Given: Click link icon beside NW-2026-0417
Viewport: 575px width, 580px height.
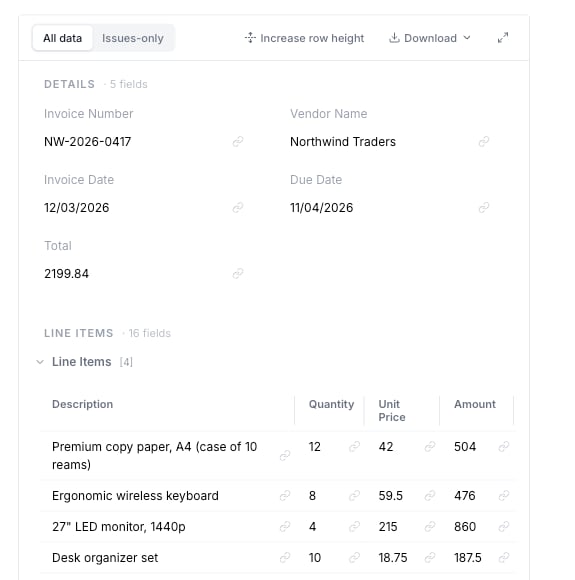Looking at the screenshot, I should click(238, 142).
